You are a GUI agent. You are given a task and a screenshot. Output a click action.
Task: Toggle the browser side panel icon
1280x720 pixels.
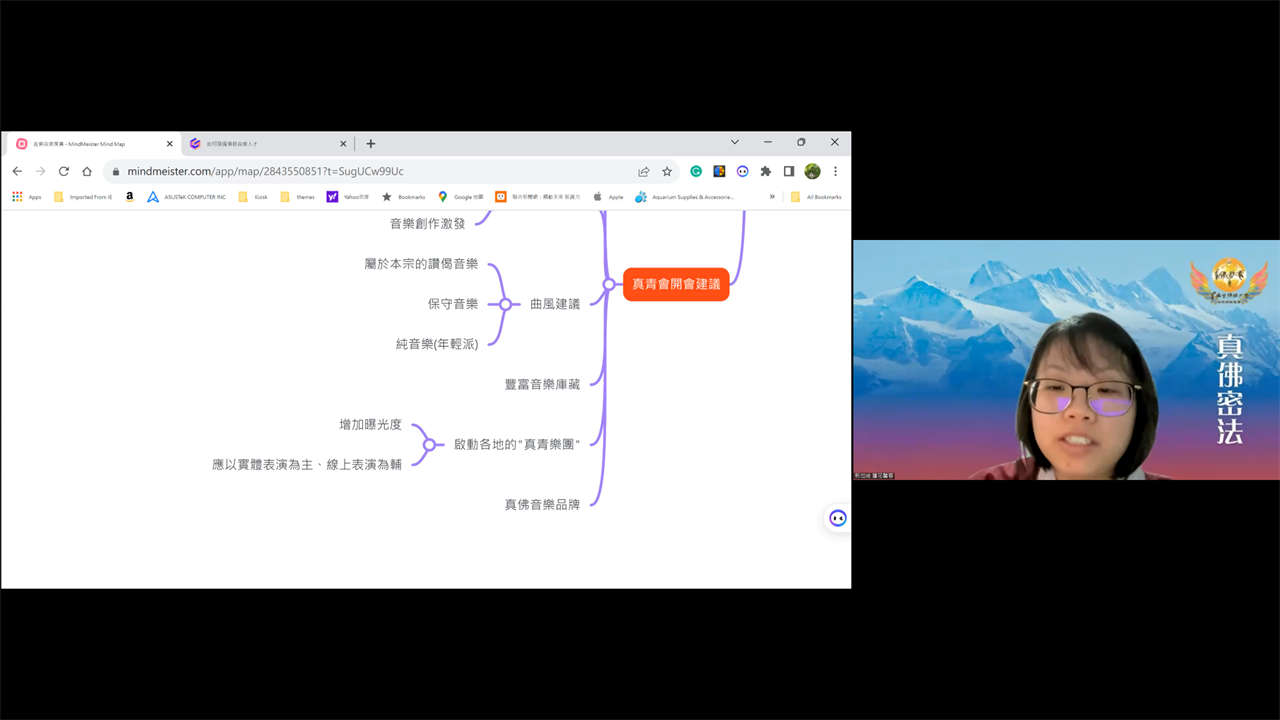(x=789, y=171)
